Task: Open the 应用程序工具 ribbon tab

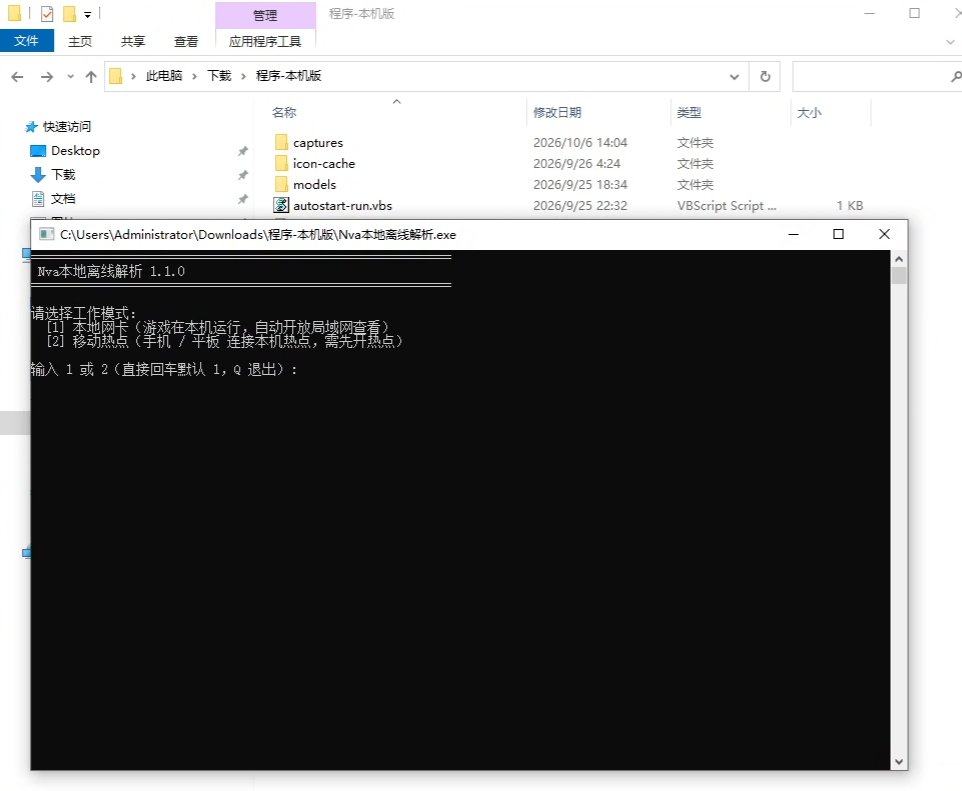Action: 265,41
